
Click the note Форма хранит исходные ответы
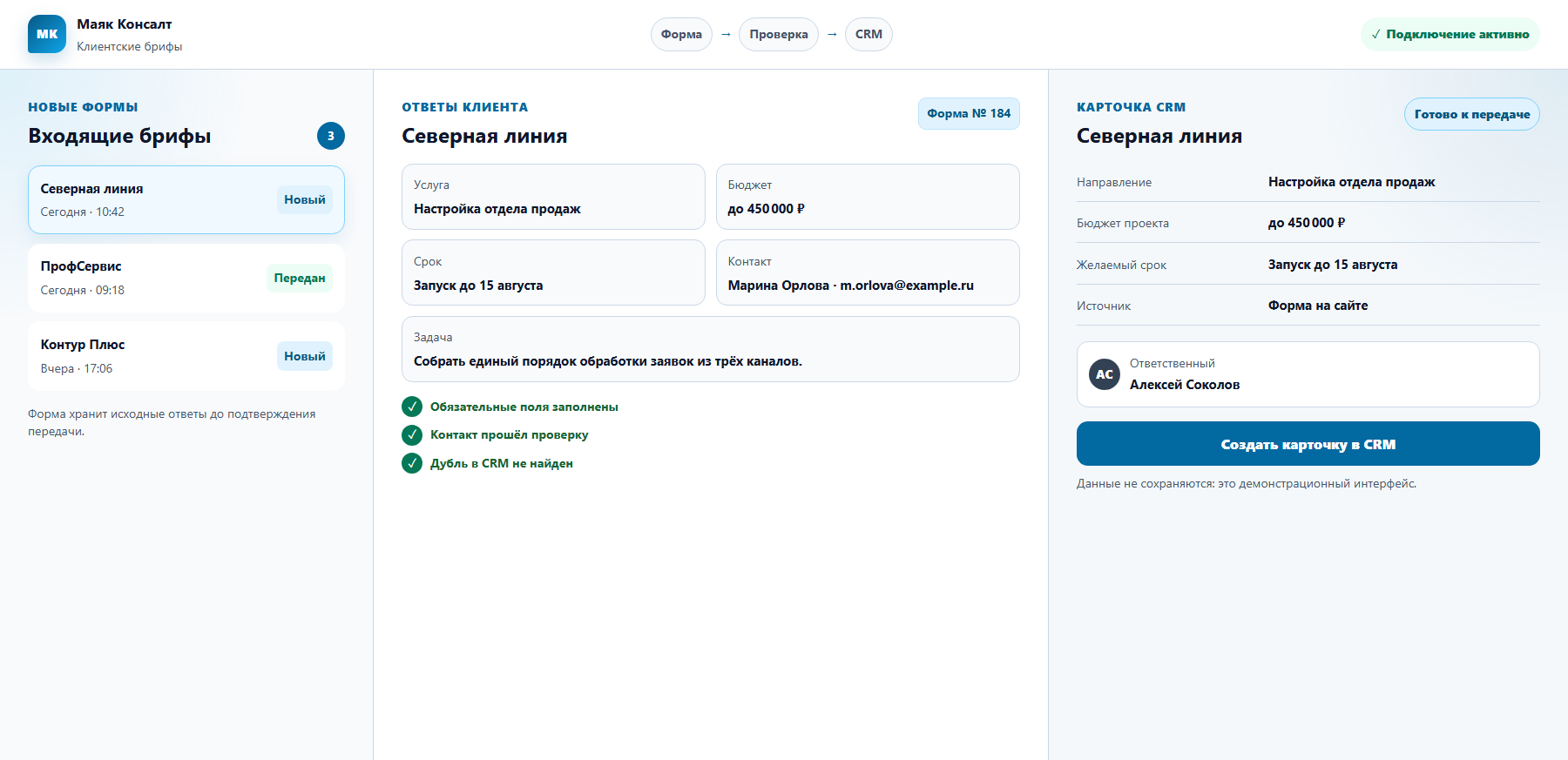(x=172, y=422)
